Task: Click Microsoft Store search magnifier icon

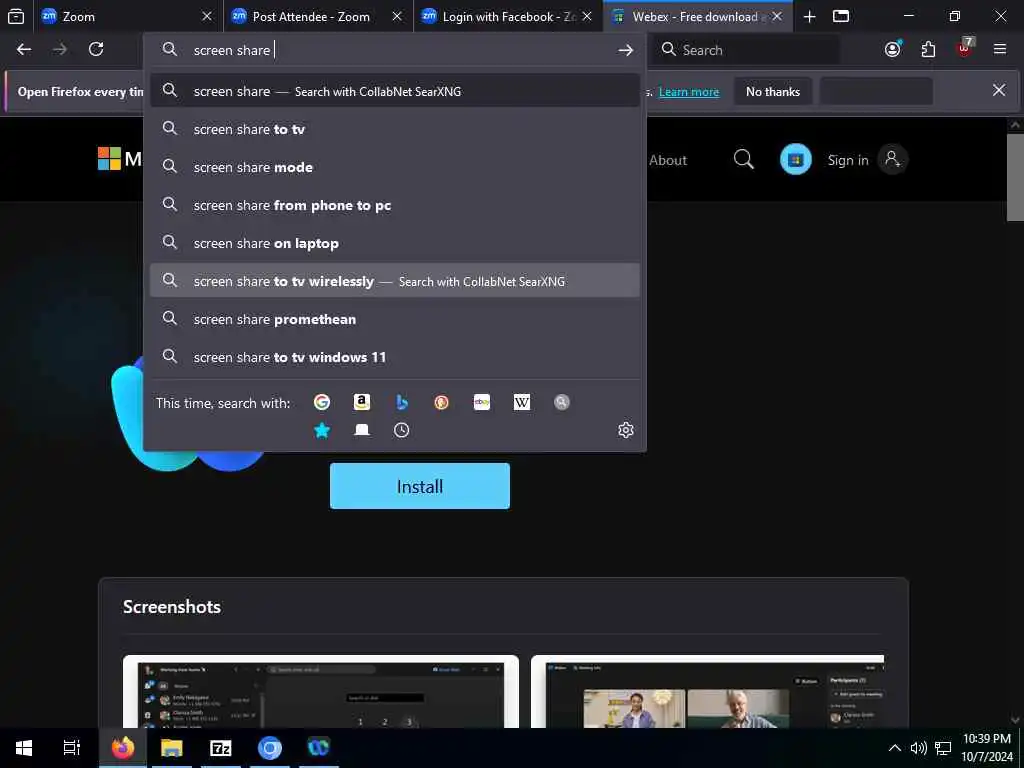Action: pyautogui.click(x=743, y=159)
